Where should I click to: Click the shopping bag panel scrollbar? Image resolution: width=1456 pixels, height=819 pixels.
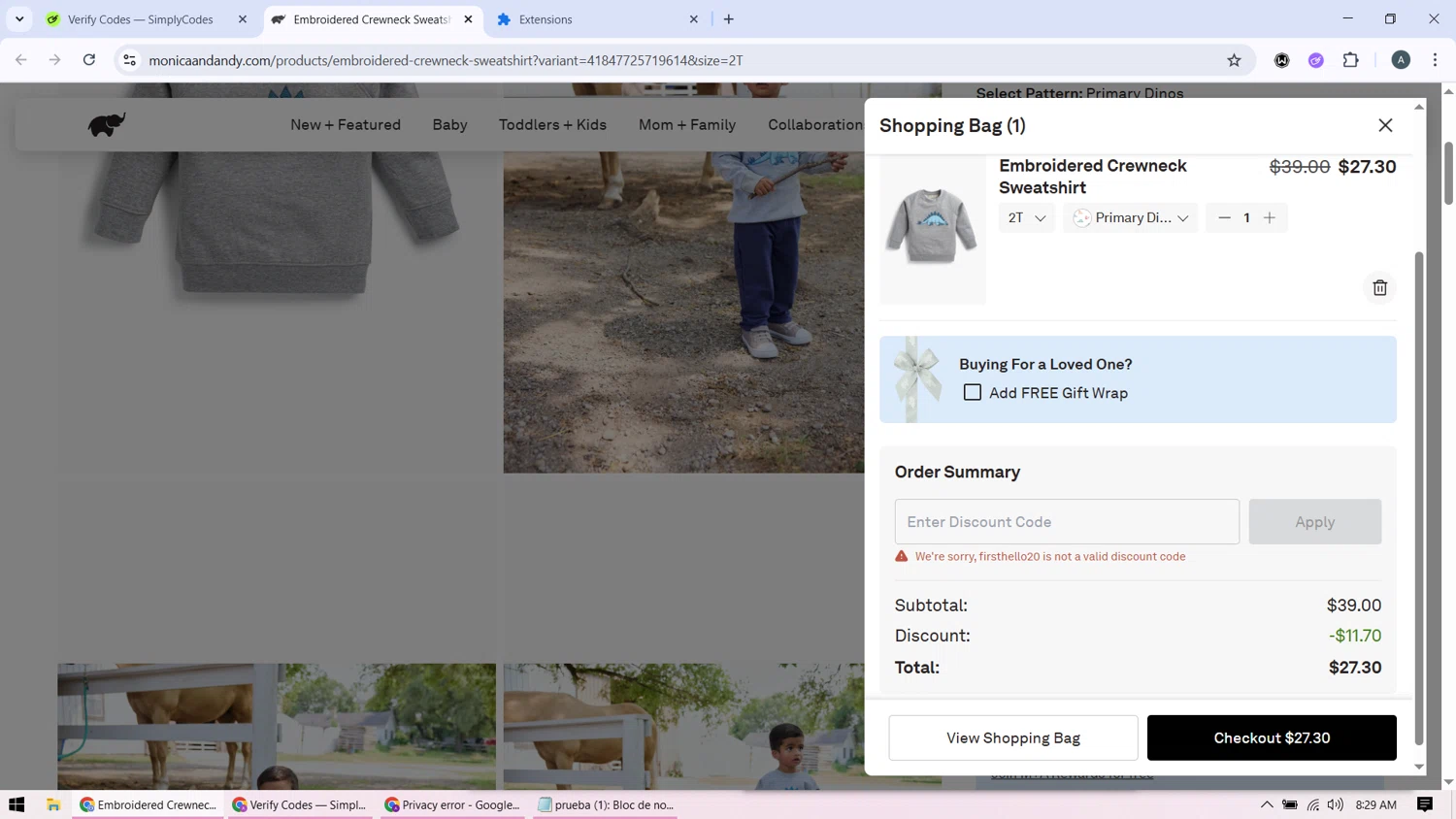point(1418,498)
